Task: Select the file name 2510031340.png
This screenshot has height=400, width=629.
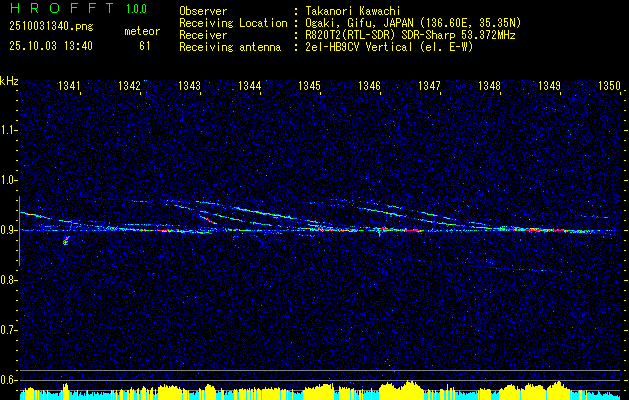Action: tap(51, 27)
